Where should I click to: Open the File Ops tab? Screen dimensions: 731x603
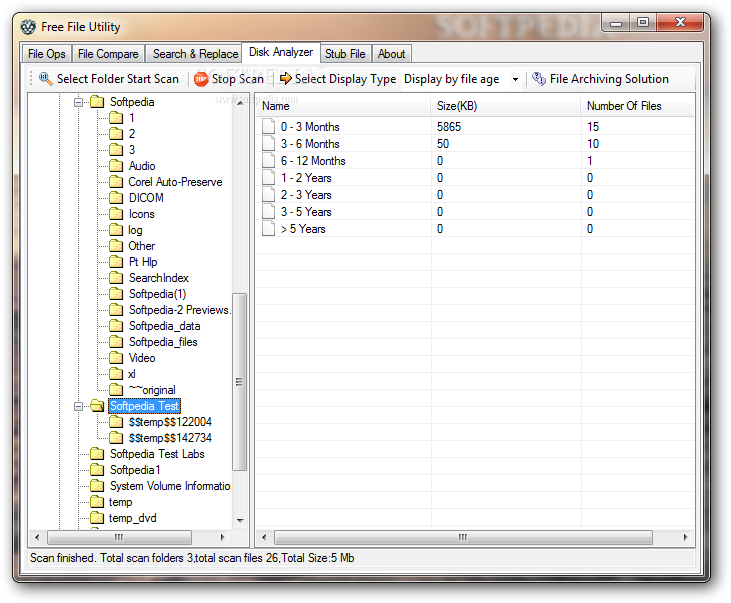pos(47,54)
